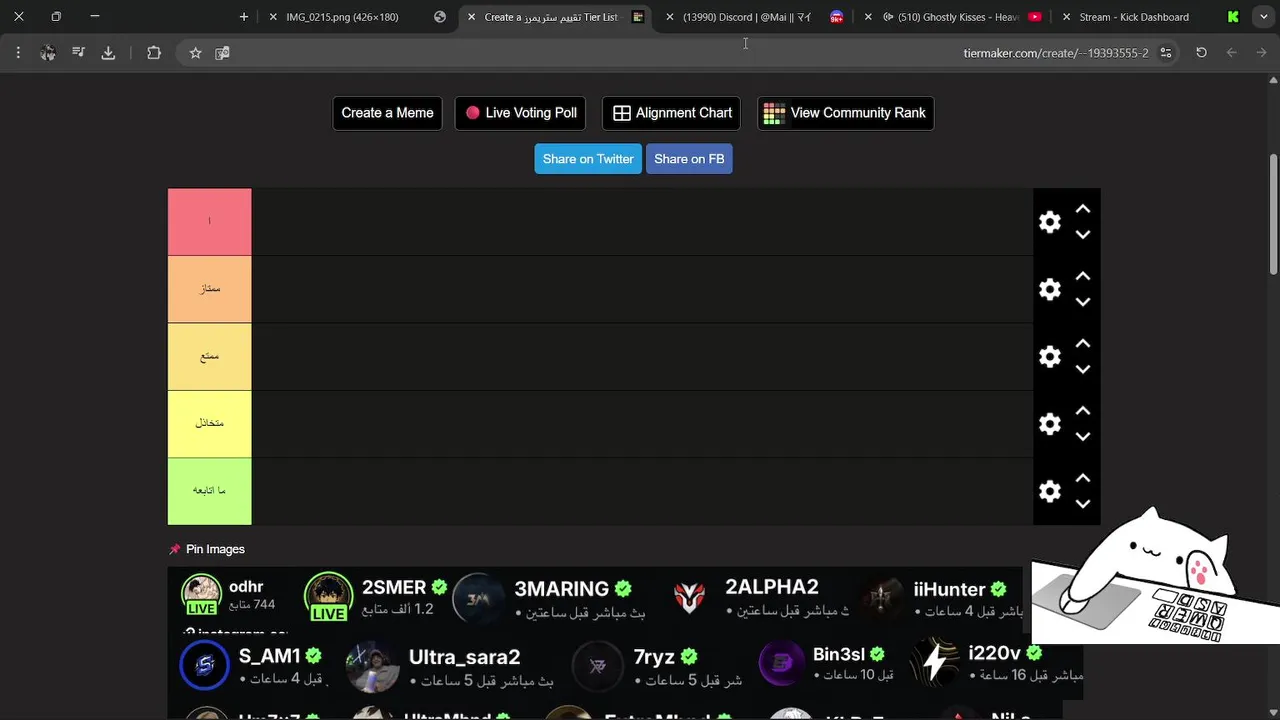Move the top red tier down

pyautogui.click(x=1082, y=235)
